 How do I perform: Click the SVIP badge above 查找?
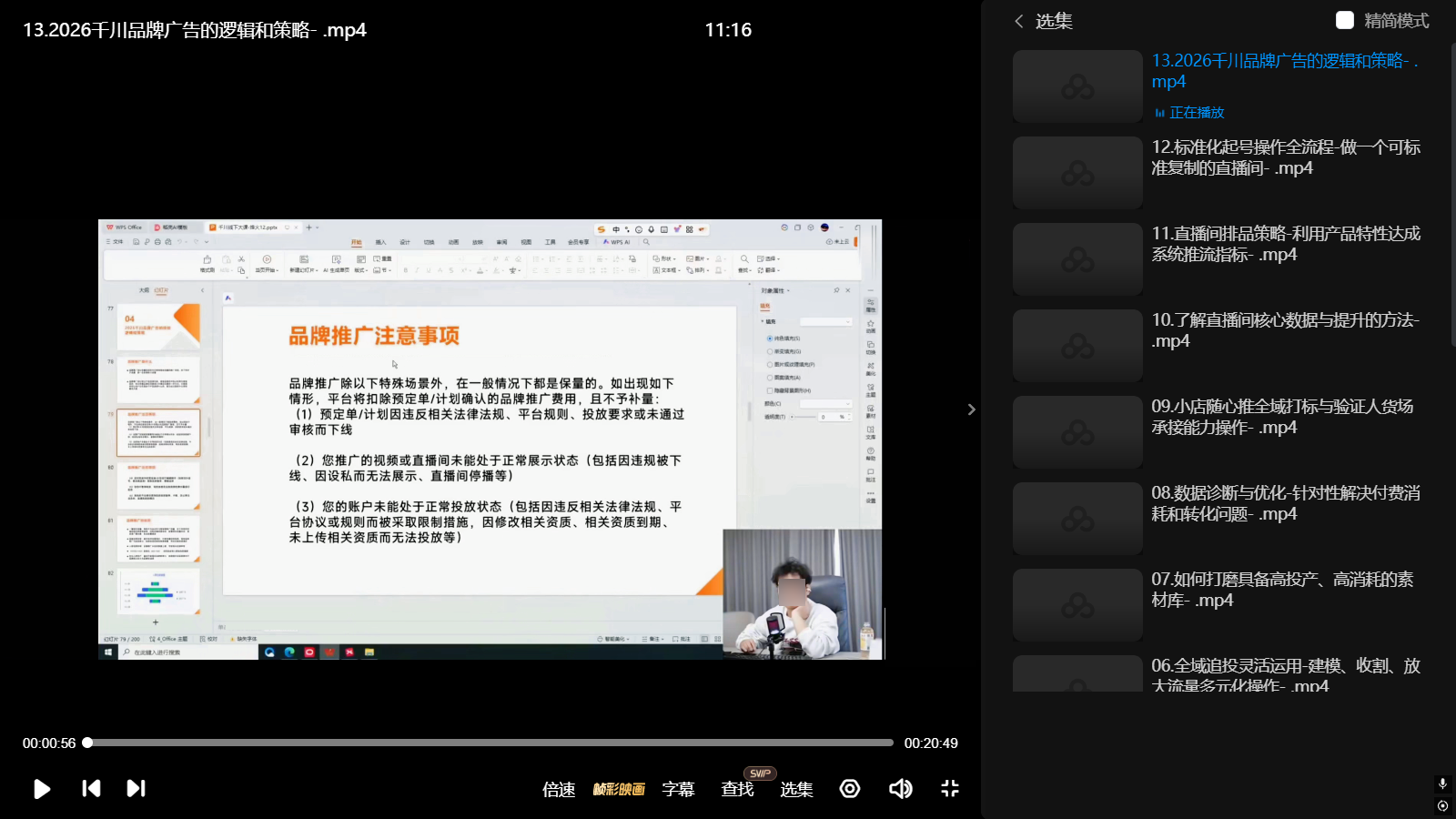pyautogui.click(x=760, y=773)
